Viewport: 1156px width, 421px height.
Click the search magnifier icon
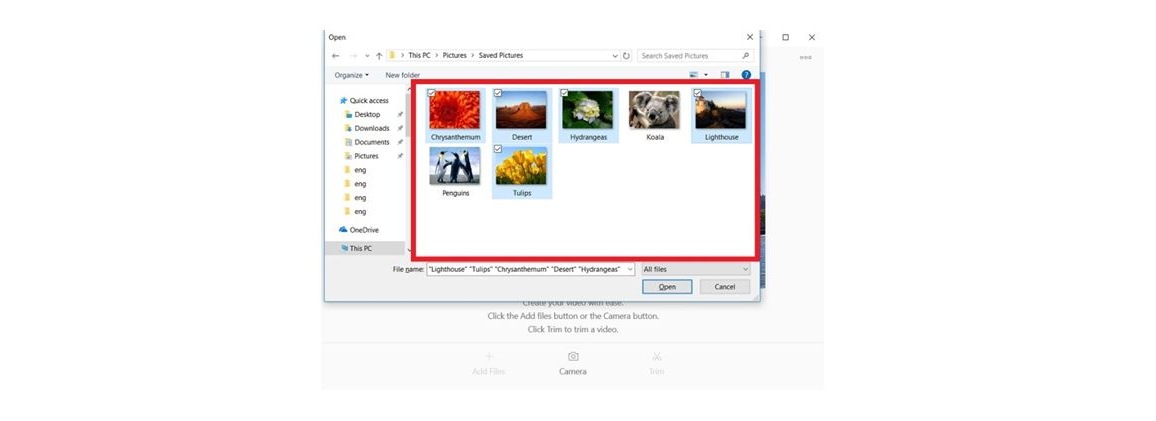pos(745,56)
